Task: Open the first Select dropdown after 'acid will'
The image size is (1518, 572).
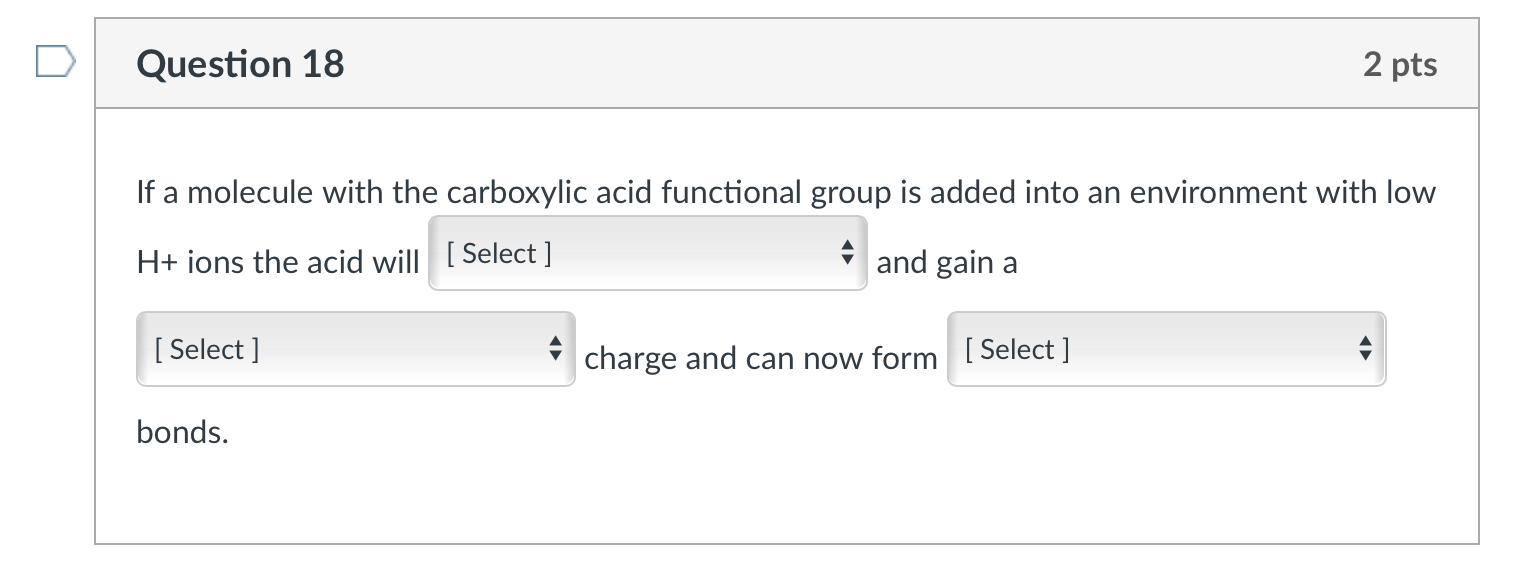Action: tap(646, 254)
